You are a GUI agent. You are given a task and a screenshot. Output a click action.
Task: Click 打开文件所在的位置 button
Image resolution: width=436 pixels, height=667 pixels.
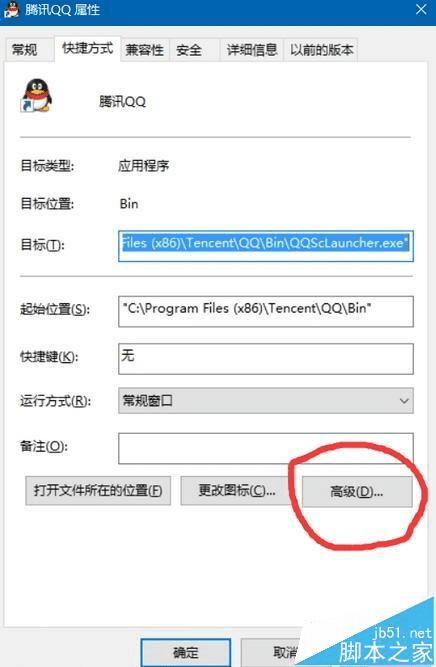98,491
